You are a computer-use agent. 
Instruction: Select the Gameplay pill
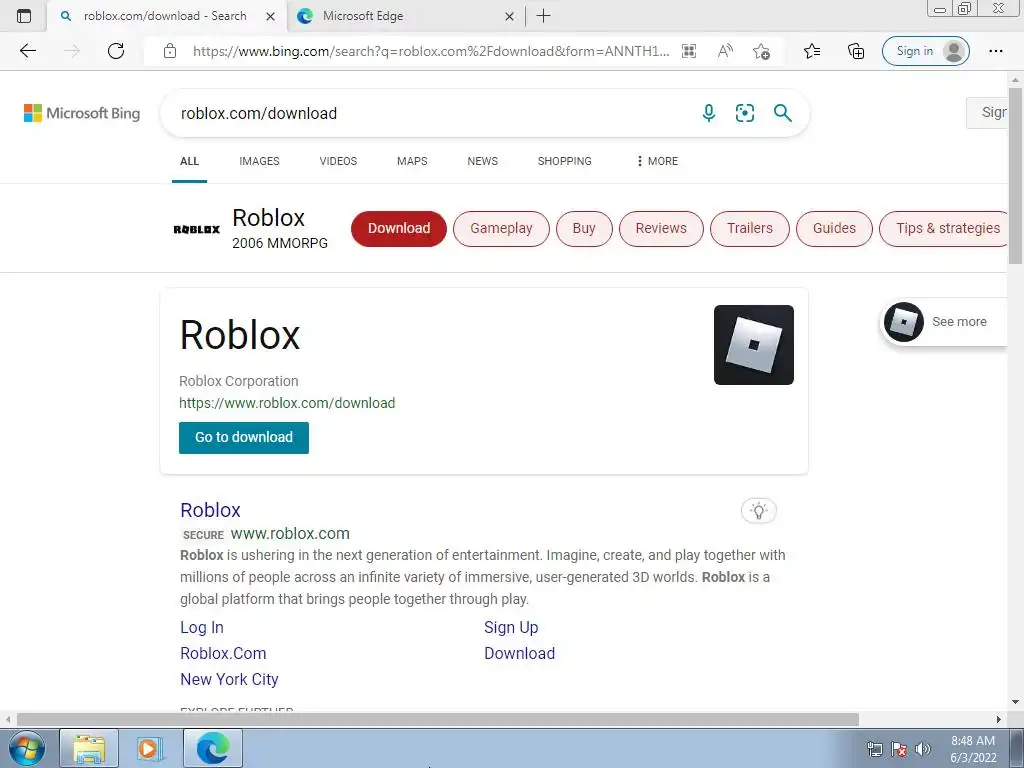pyautogui.click(x=502, y=229)
